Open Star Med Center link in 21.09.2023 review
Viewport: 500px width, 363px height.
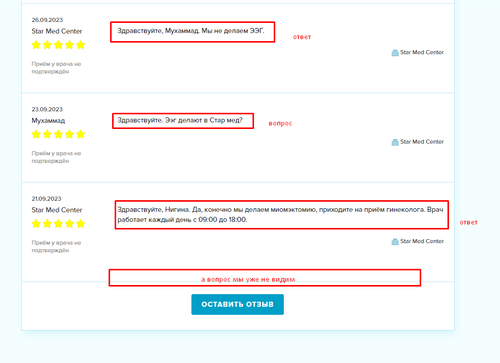422,241
